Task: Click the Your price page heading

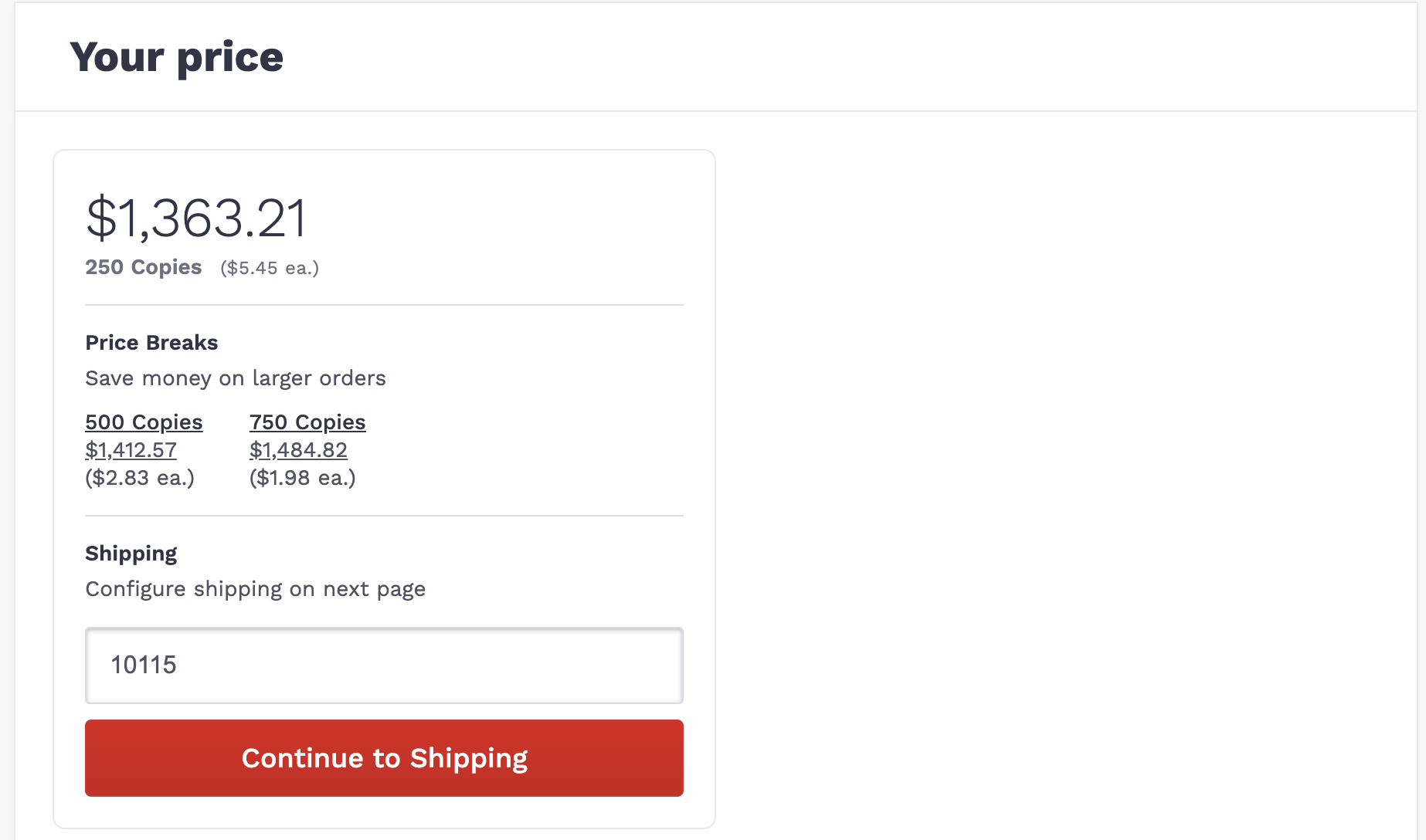Action: [177, 57]
